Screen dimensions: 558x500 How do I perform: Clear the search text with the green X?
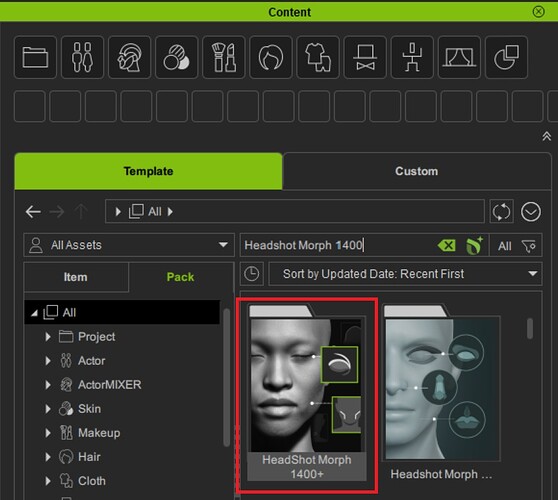click(x=447, y=245)
